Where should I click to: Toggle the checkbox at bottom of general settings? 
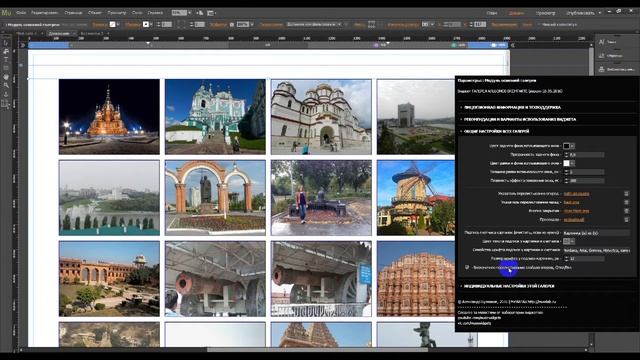click(x=467, y=267)
